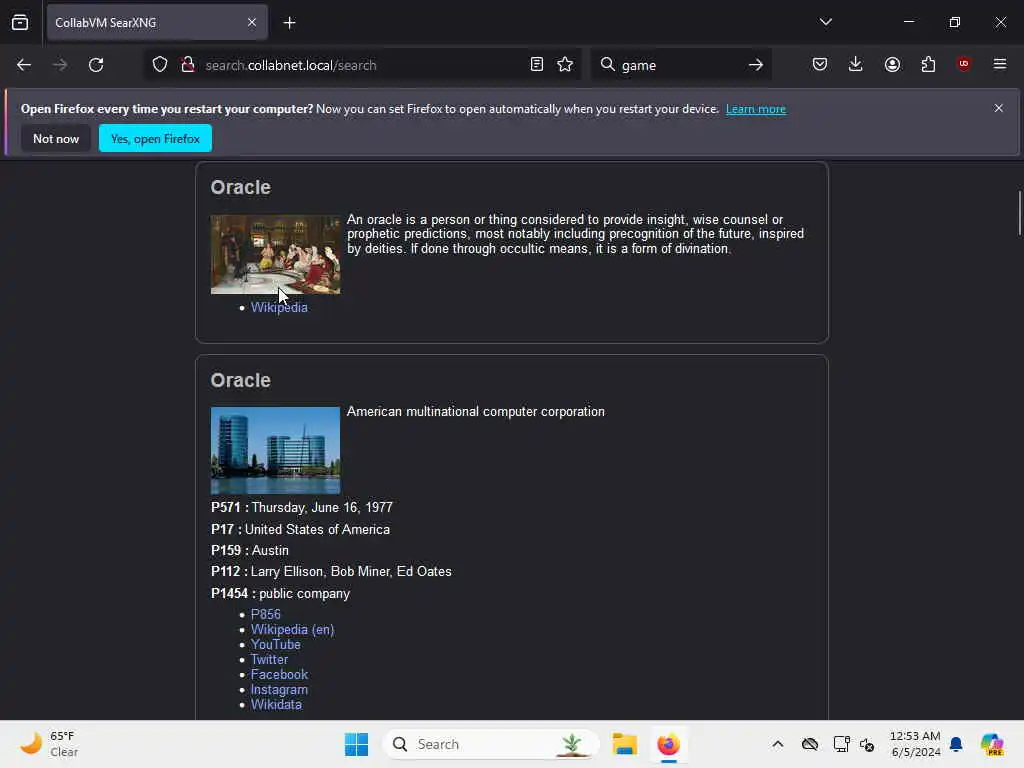Click the Not now button
Screen dimensions: 1024x768
56,138
